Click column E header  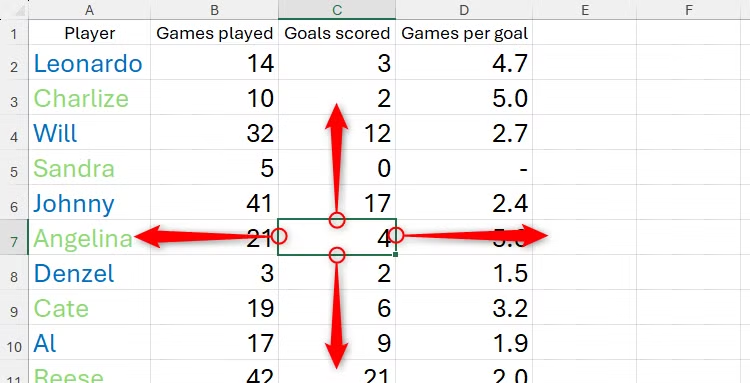585,10
